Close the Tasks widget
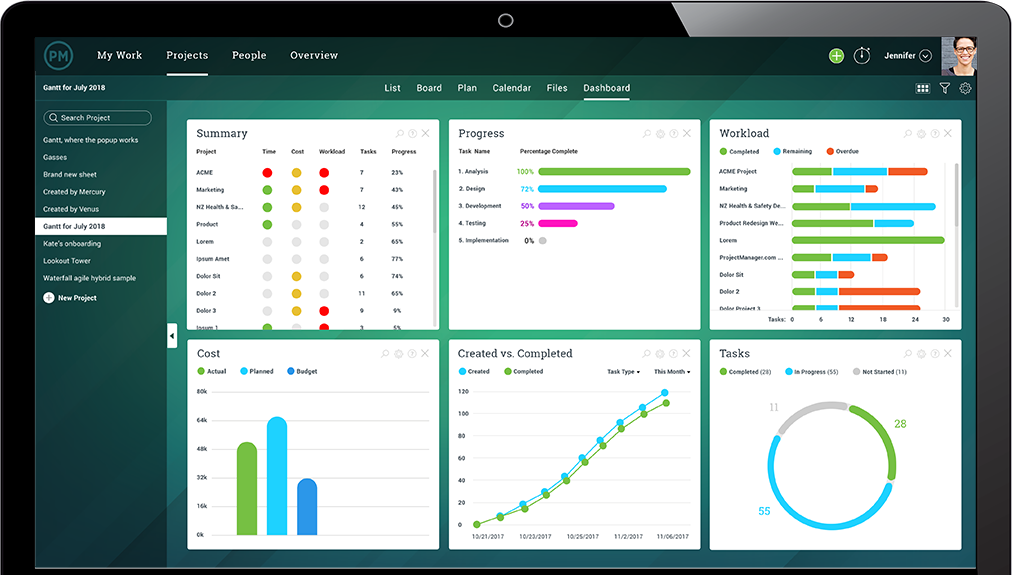The width and height of the screenshot is (1012, 575). click(x=947, y=354)
